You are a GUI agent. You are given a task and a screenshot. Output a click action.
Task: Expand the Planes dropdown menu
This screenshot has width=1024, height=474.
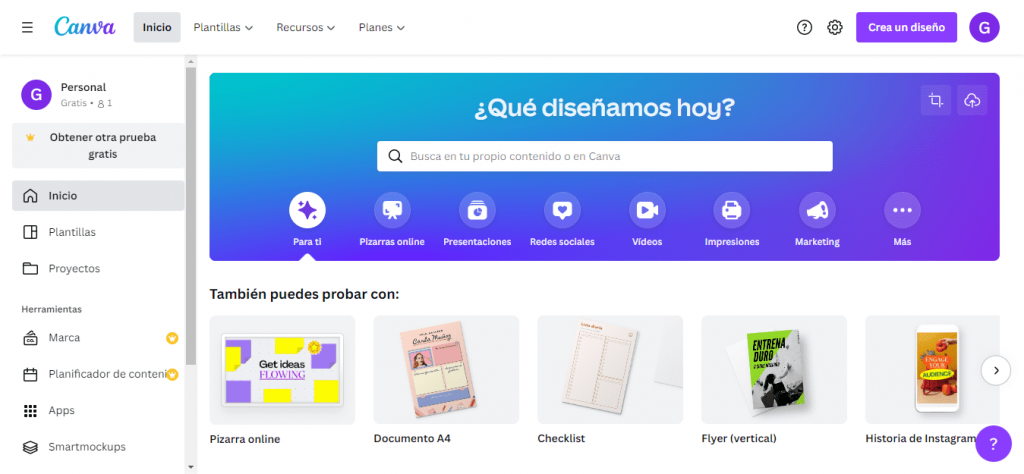click(382, 27)
